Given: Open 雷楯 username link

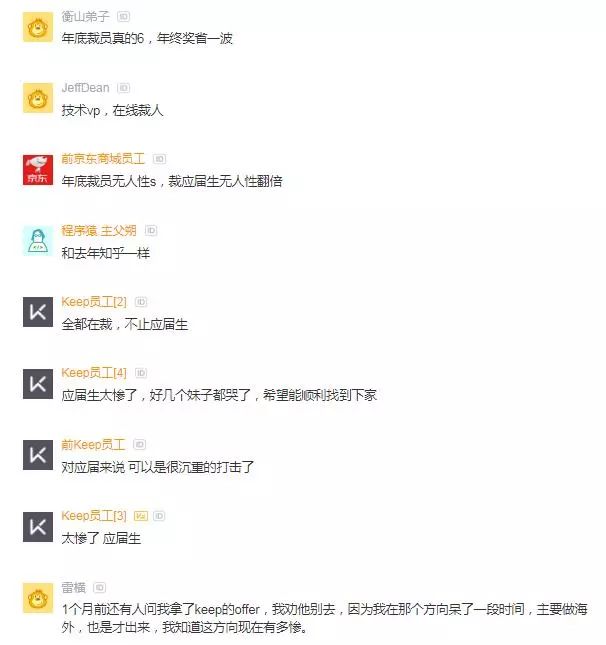Looking at the screenshot, I should [x=74, y=588].
